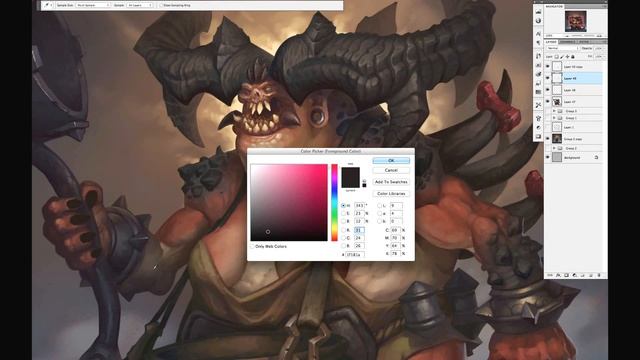Enable Only Web Colors checkbox

click(252, 247)
